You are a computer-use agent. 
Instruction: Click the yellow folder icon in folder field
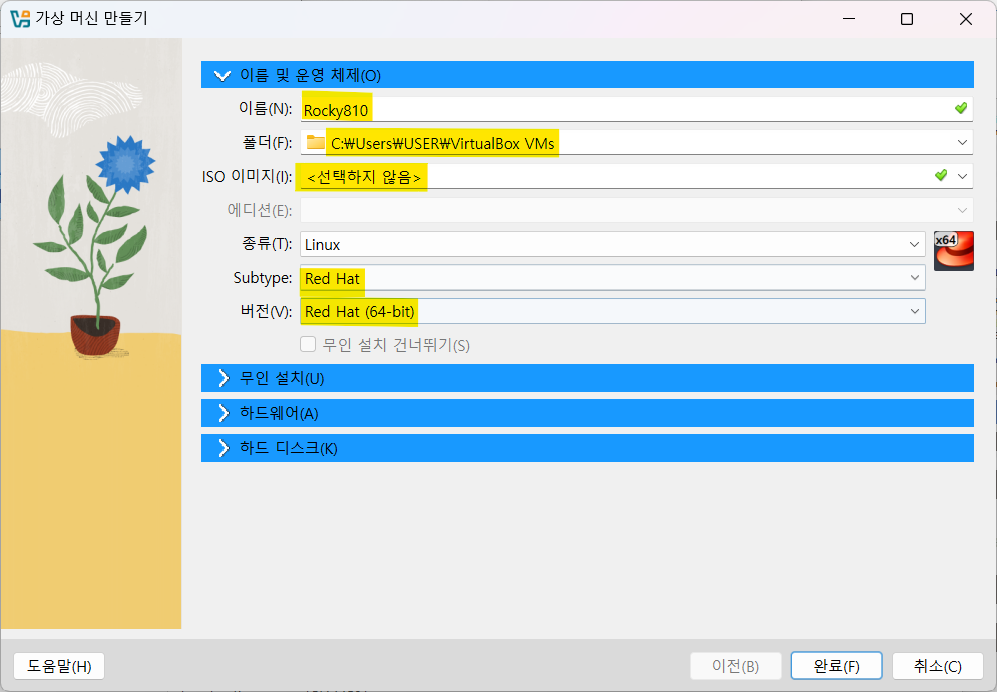pyautogui.click(x=315, y=142)
